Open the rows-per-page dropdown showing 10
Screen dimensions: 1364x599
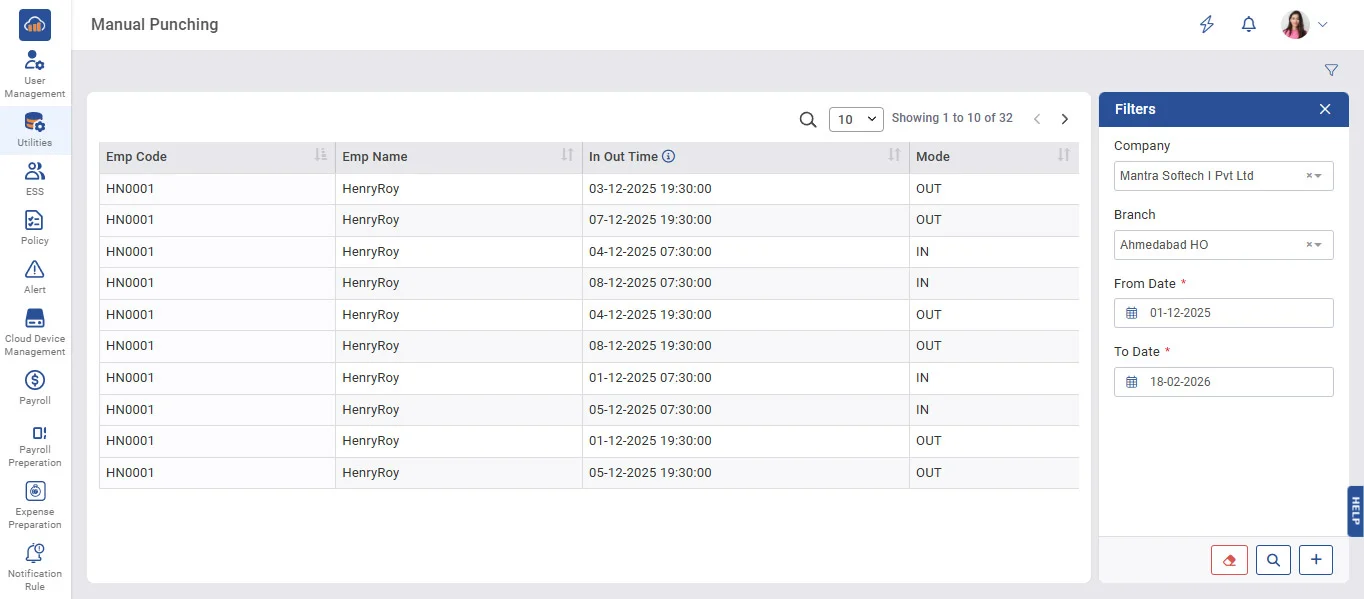(x=856, y=119)
